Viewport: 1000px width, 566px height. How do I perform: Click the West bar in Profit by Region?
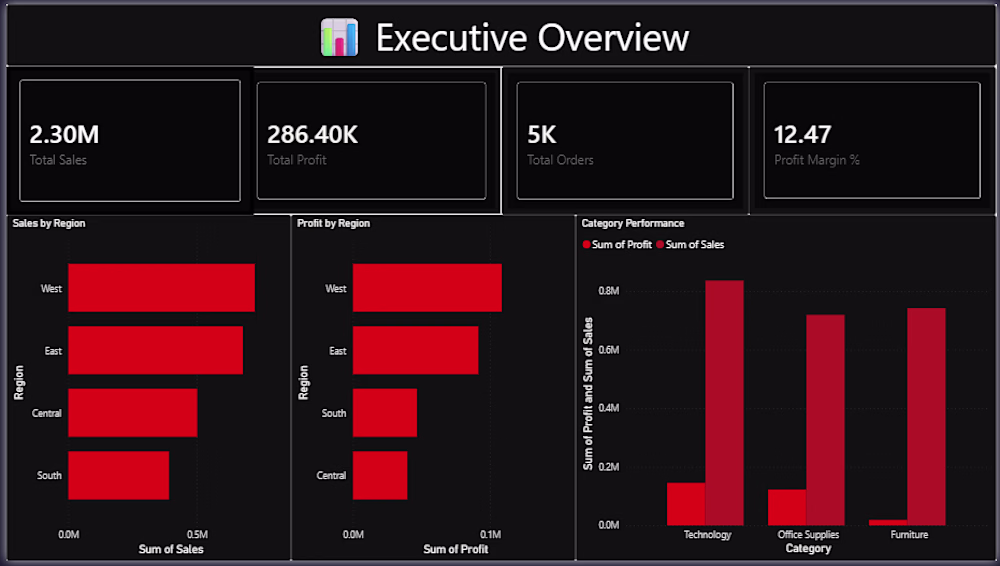pos(427,288)
